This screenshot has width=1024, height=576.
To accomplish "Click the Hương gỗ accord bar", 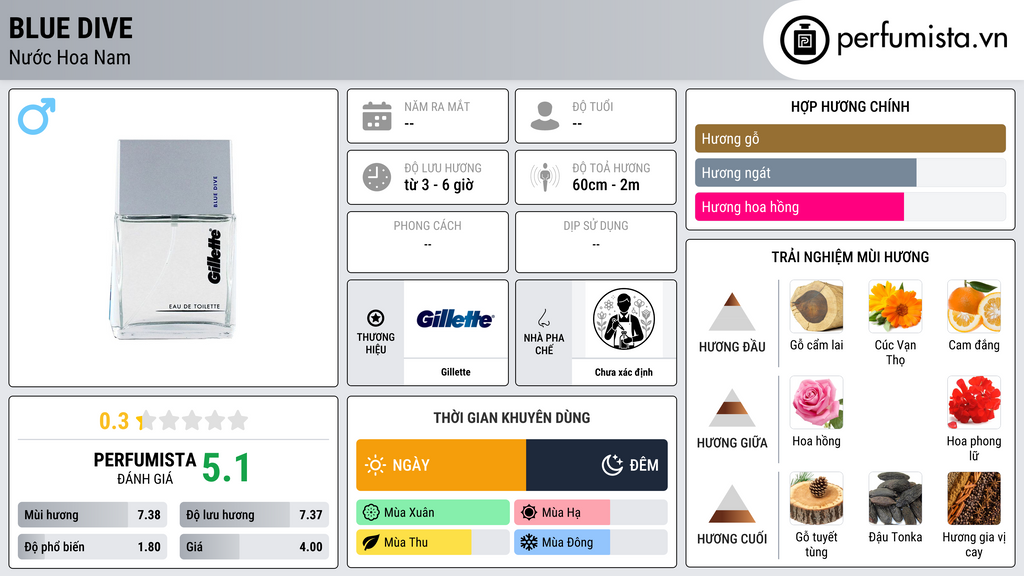I will coord(850,138).
